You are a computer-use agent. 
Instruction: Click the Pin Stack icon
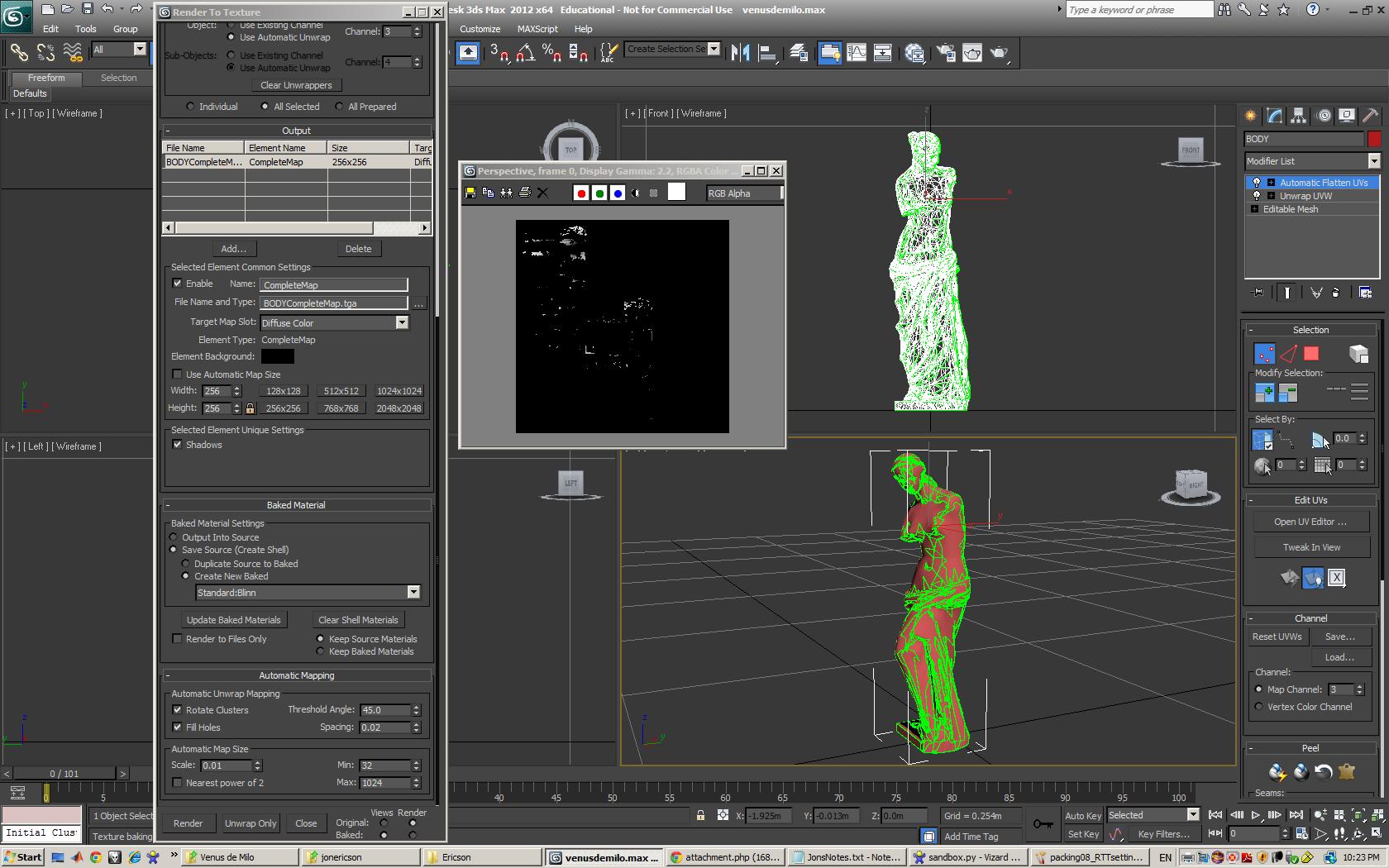[1258, 293]
